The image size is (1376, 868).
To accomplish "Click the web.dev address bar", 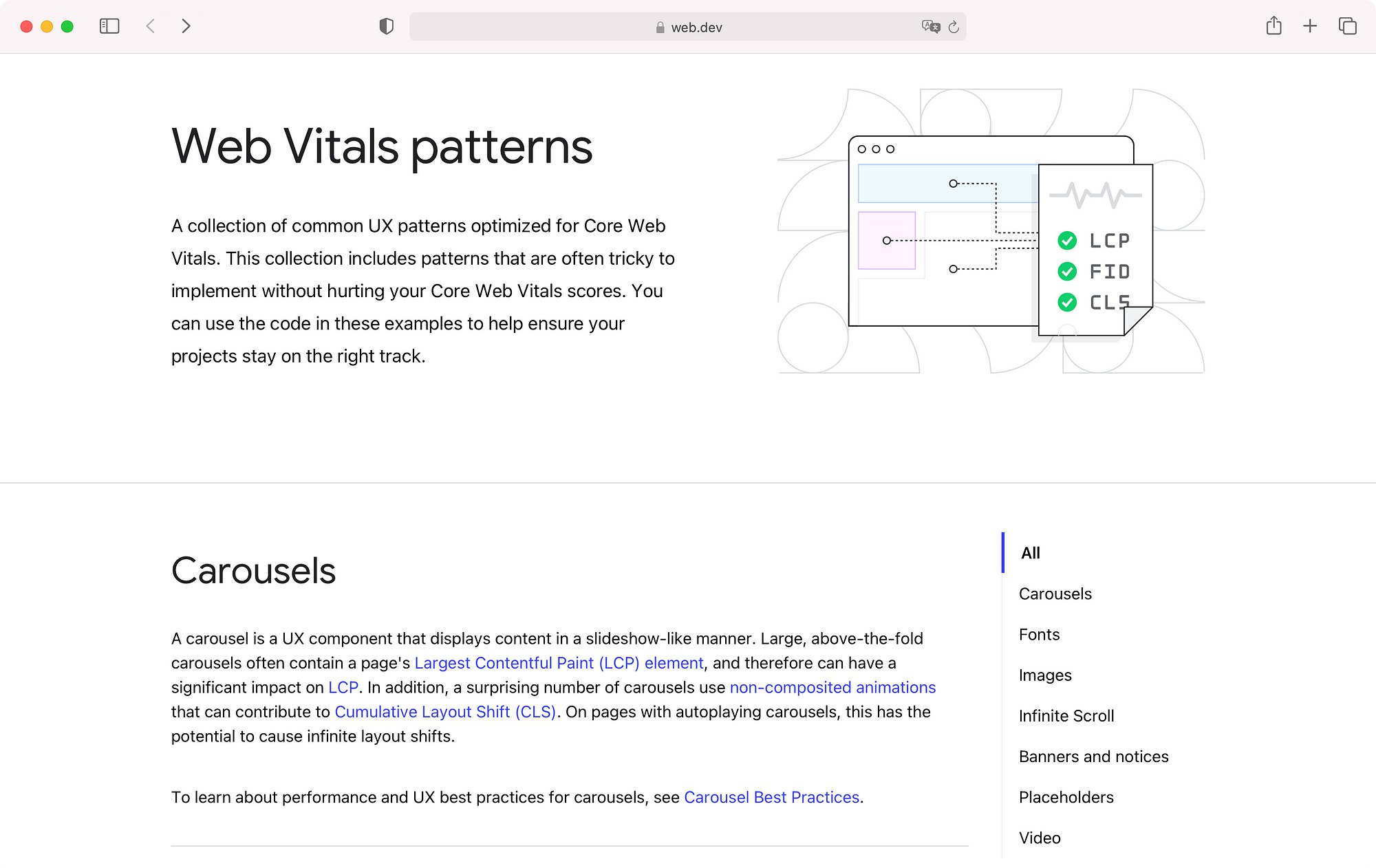I will point(688,27).
